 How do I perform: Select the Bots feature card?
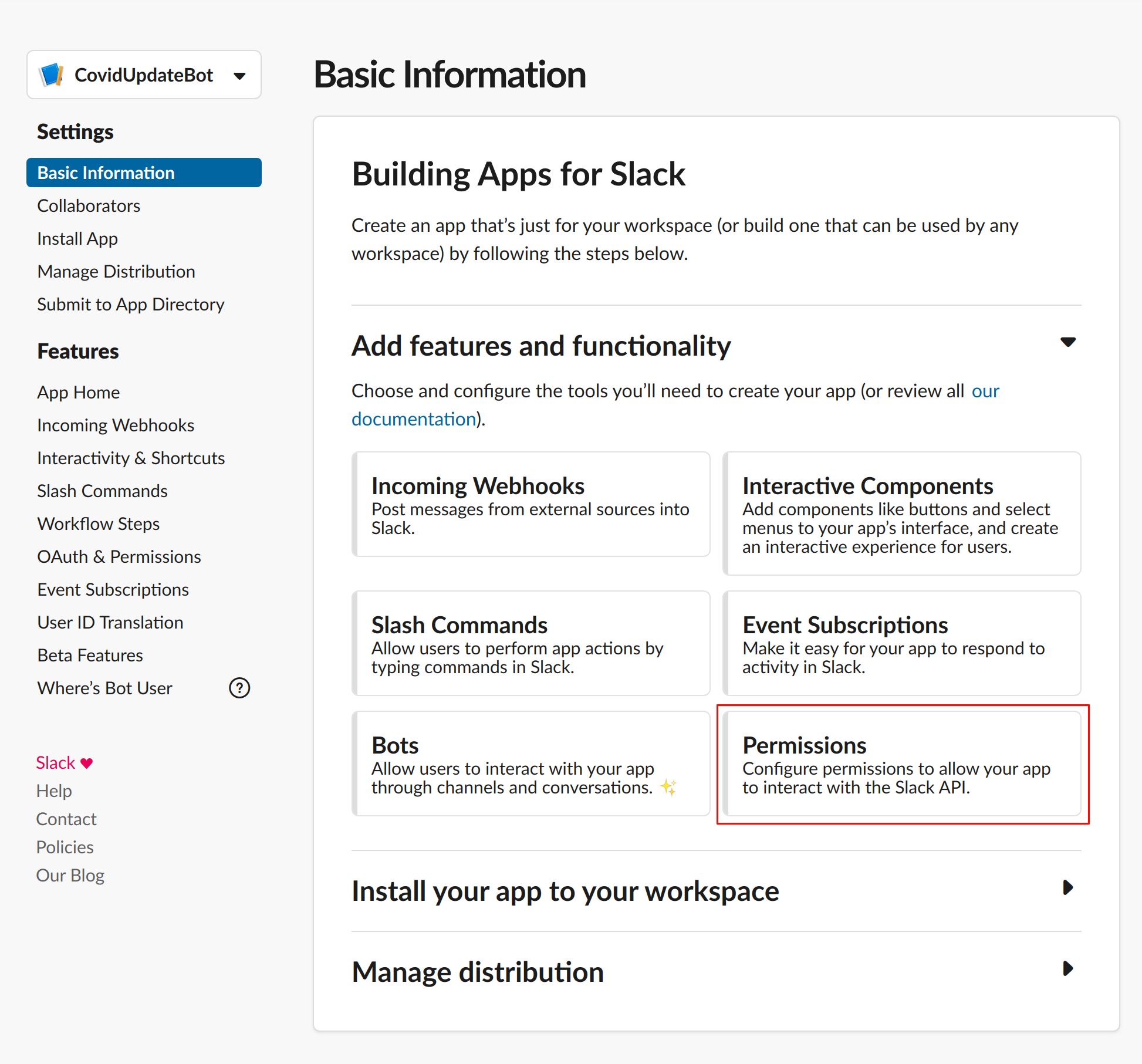[x=531, y=764]
